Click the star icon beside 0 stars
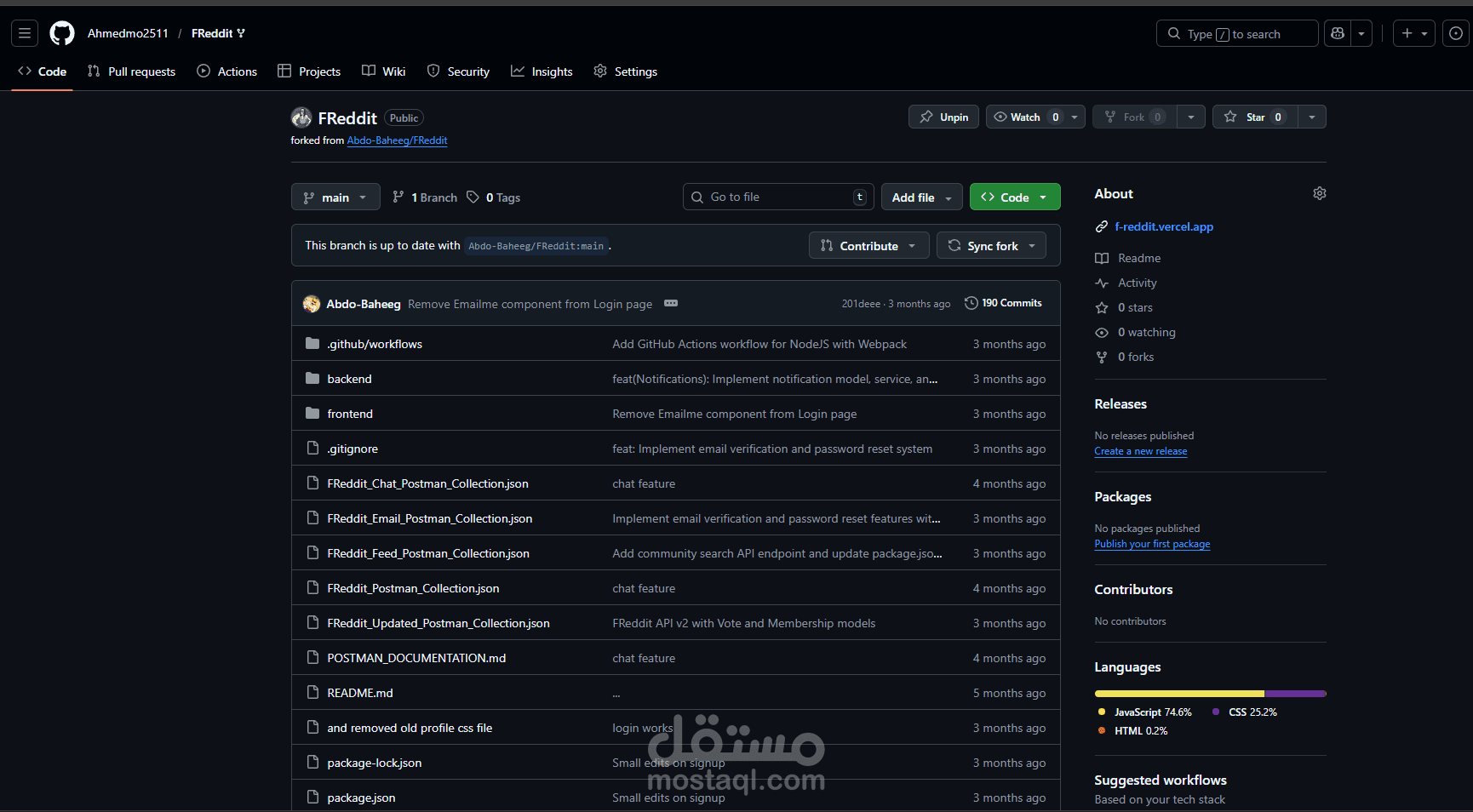Viewport: 1473px width, 812px height. pyautogui.click(x=1102, y=307)
